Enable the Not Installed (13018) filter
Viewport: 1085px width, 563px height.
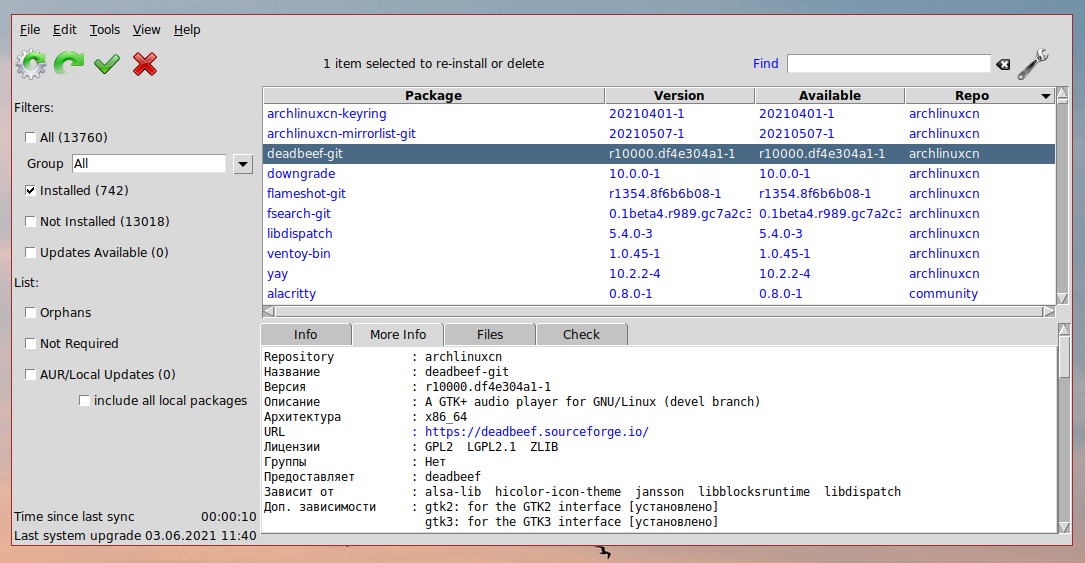pos(31,221)
